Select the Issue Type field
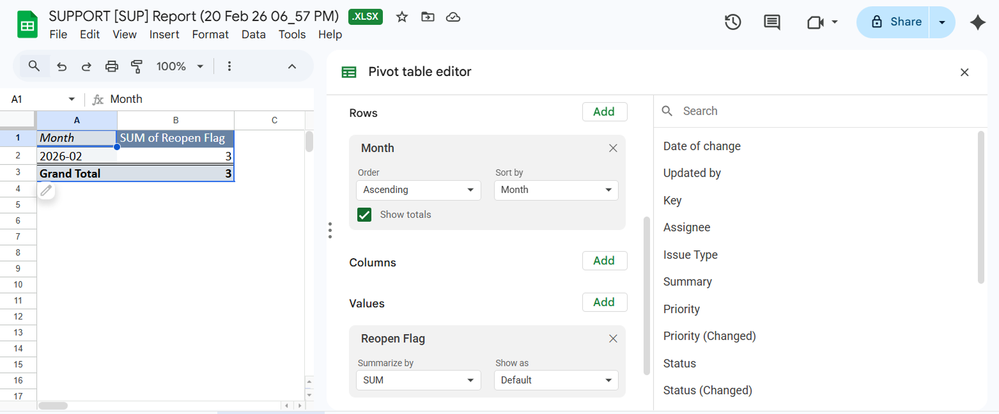 pyautogui.click(x=690, y=255)
